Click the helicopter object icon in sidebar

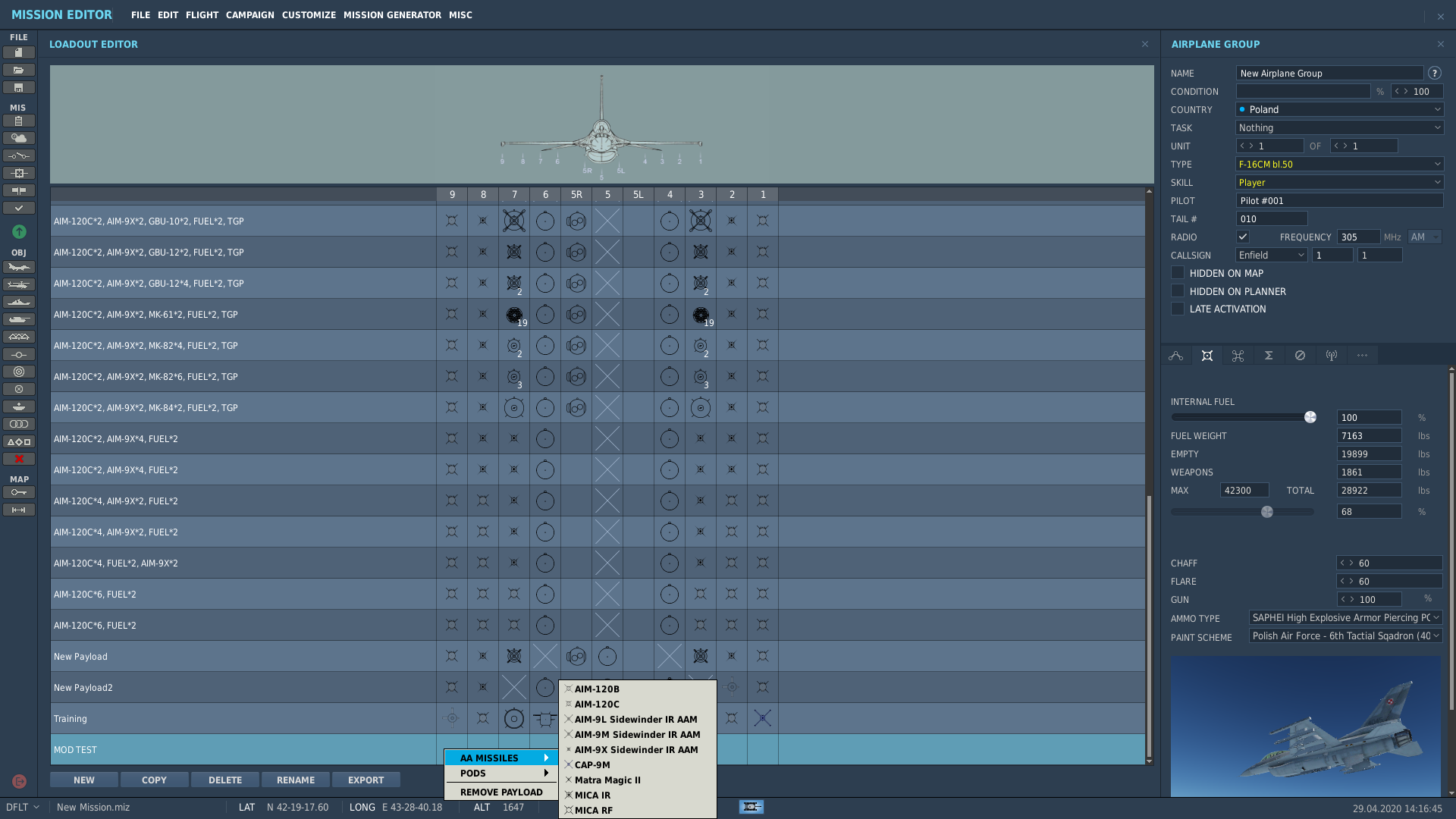pos(19,284)
